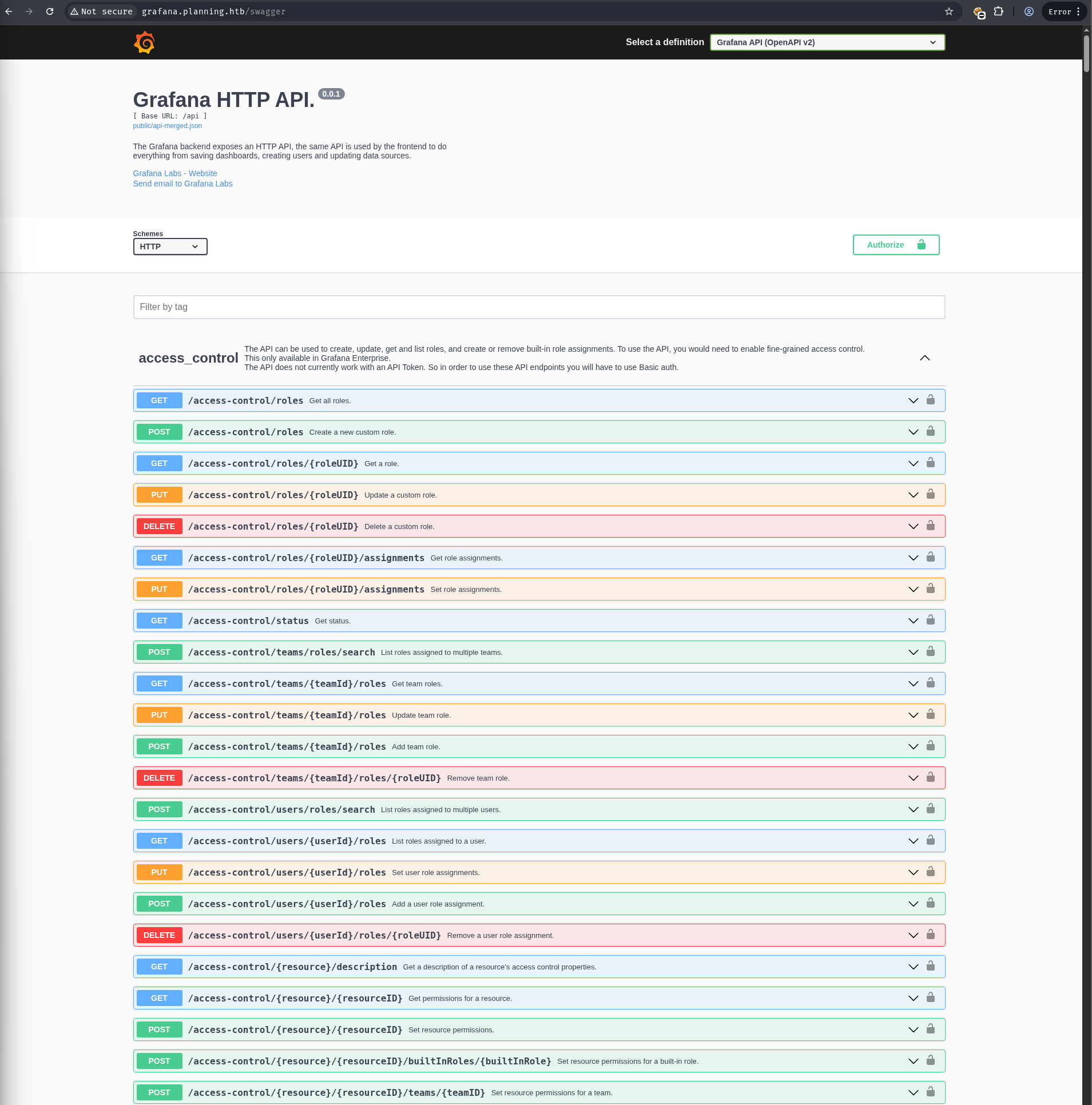Click lock icon on GET /access-control/status

(x=931, y=620)
